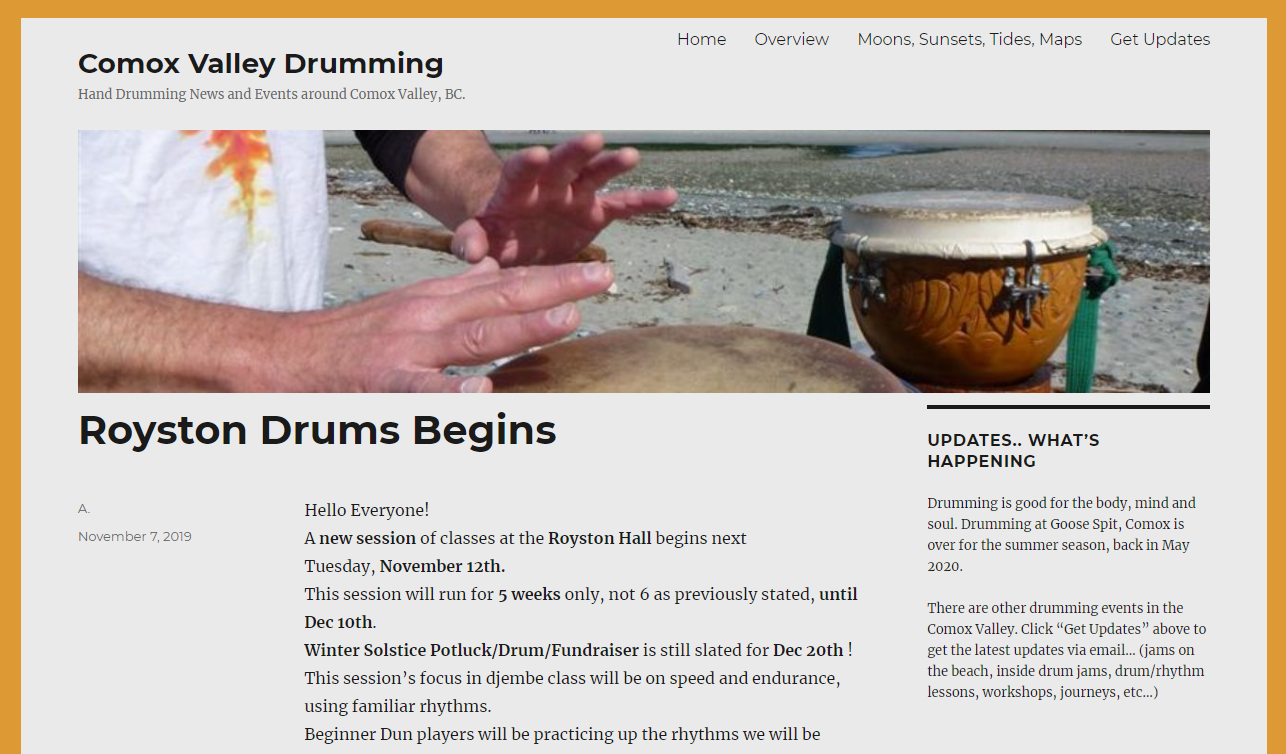The image size is (1286, 754).
Task: Click the bold 5 weeks text
Action: point(529,594)
